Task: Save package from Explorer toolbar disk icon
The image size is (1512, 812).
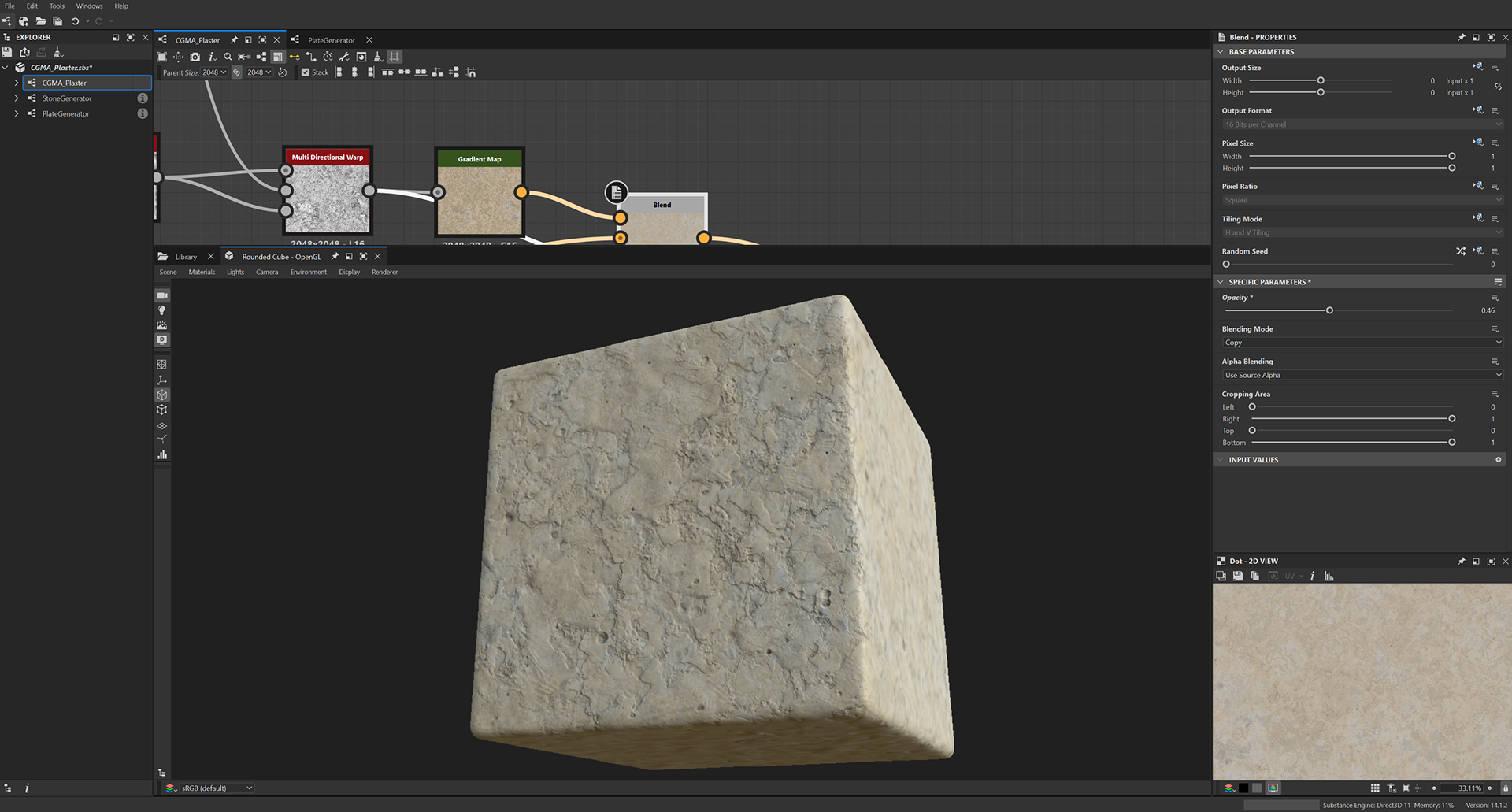Action: coord(8,52)
